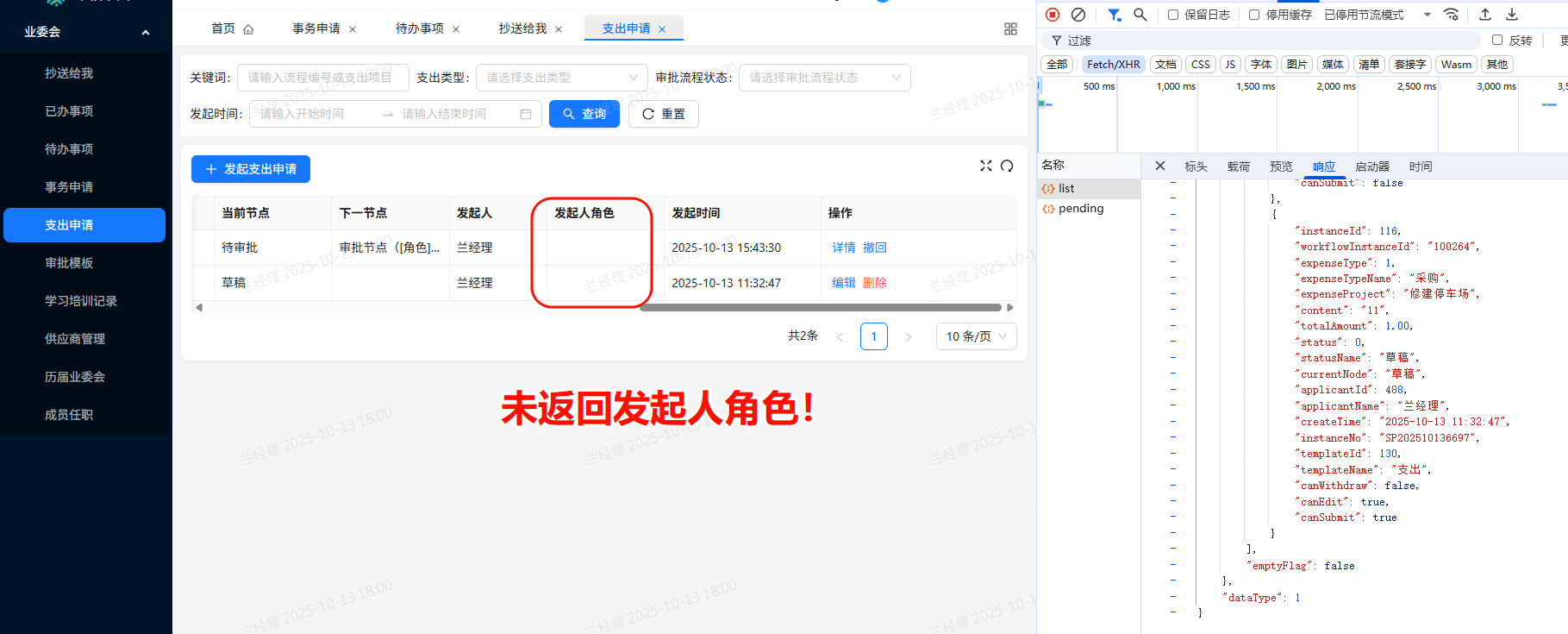Enable the 保留日志 checkbox

pyautogui.click(x=1173, y=15)
